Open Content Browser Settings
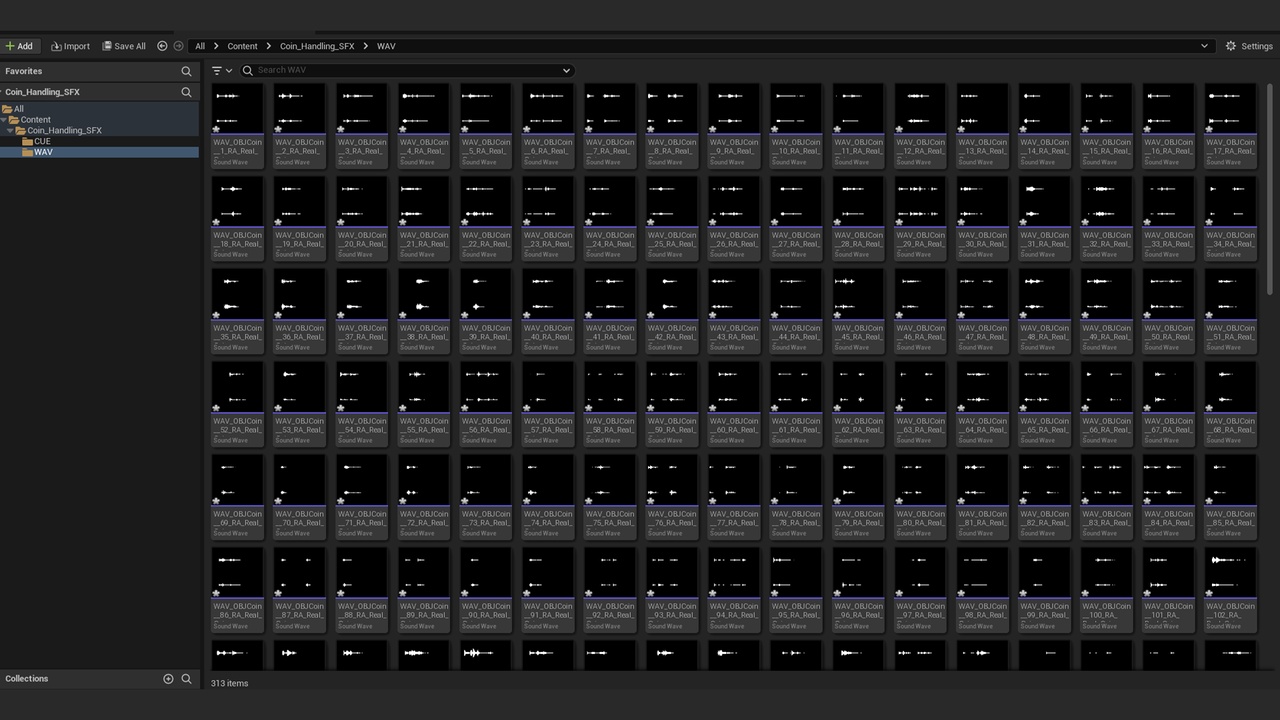This screenshot has width=1280, height=720. [1249, 46]
